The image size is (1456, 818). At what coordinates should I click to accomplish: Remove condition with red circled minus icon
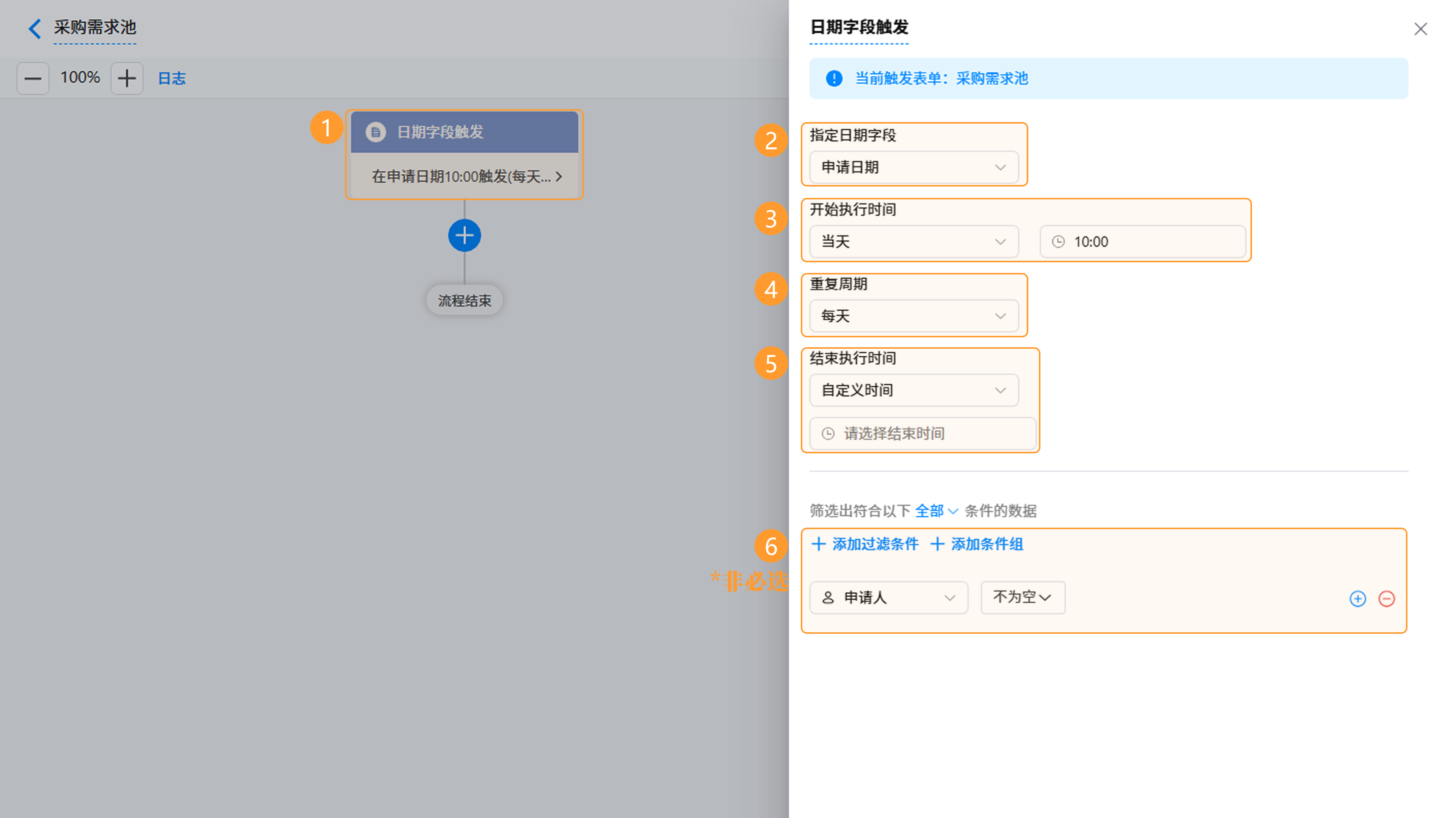pos(1387,599)
